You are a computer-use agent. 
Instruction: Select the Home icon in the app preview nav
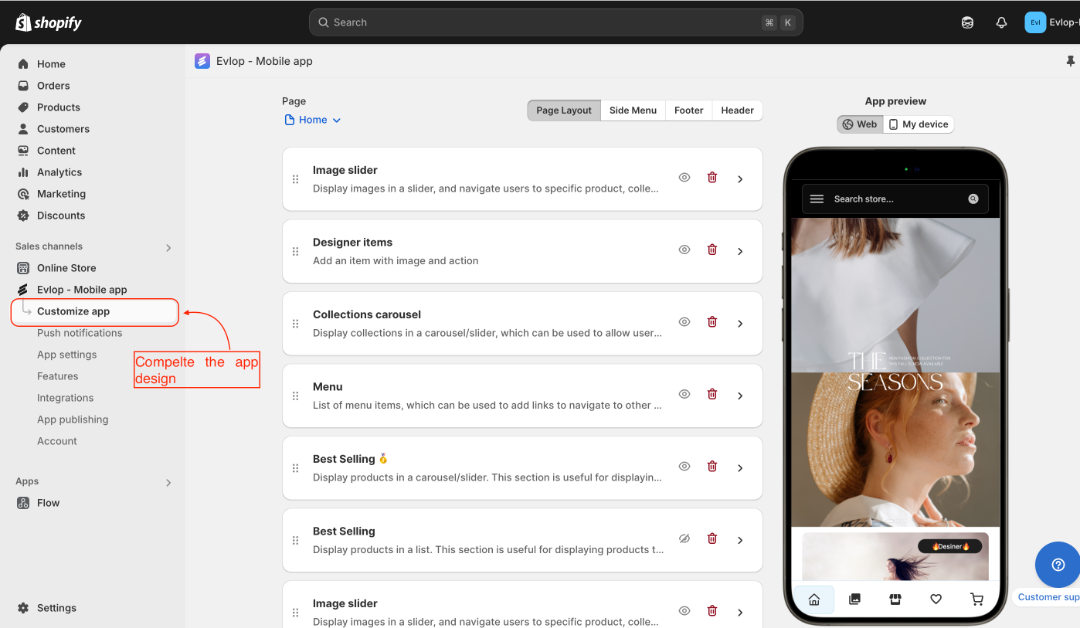(x=814, y=598)
